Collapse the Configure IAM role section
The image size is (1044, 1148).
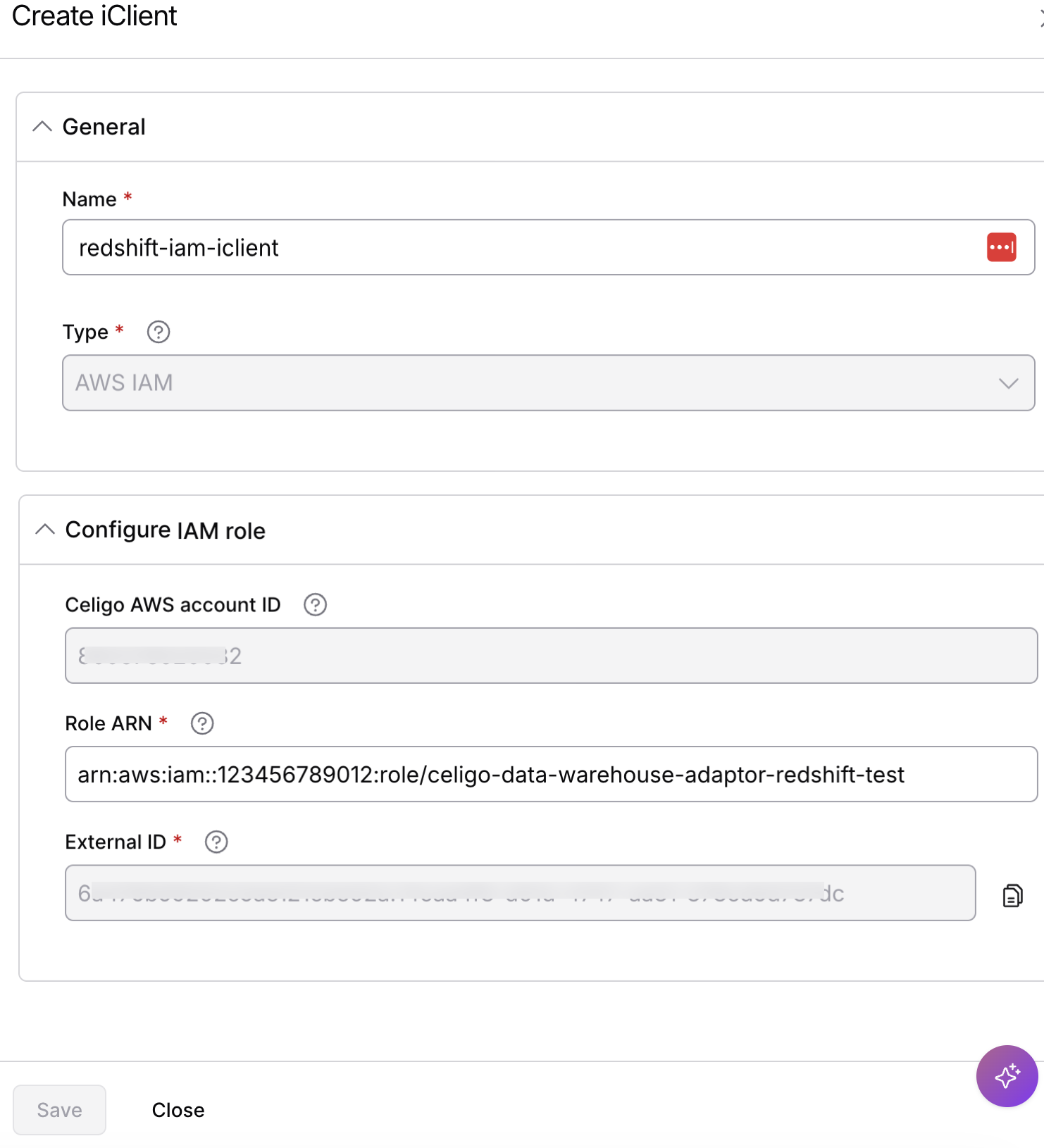[45, 530]
